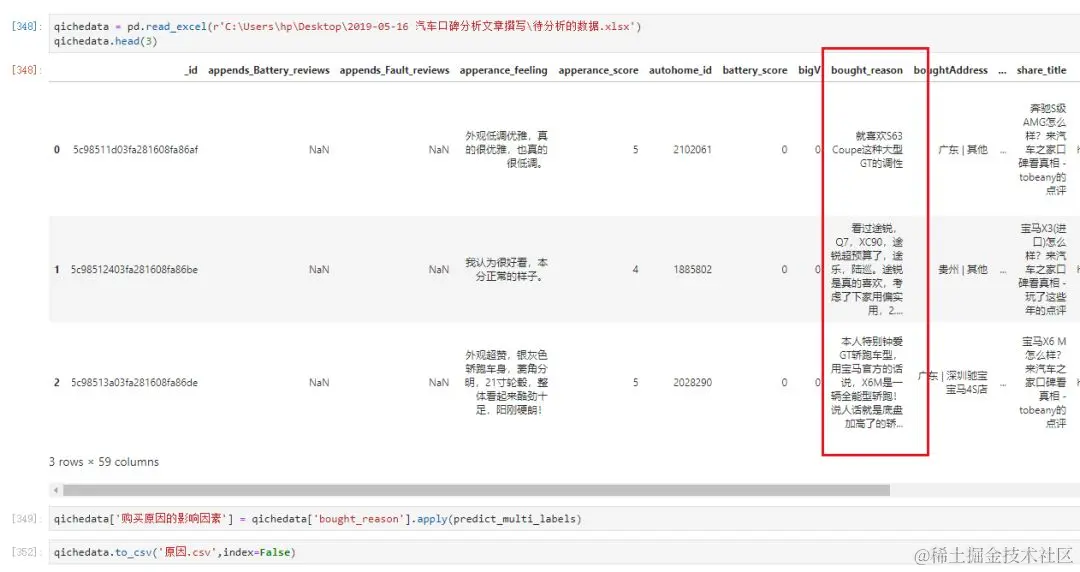This screenshot has width=1080, height=572.
Task: Click row index 1 label
Action: point(56,269)
